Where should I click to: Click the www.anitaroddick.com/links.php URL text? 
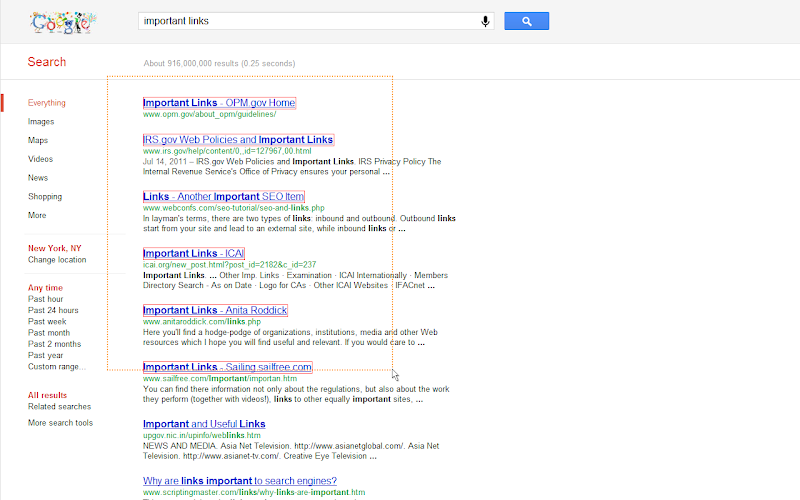coord(202,322)
